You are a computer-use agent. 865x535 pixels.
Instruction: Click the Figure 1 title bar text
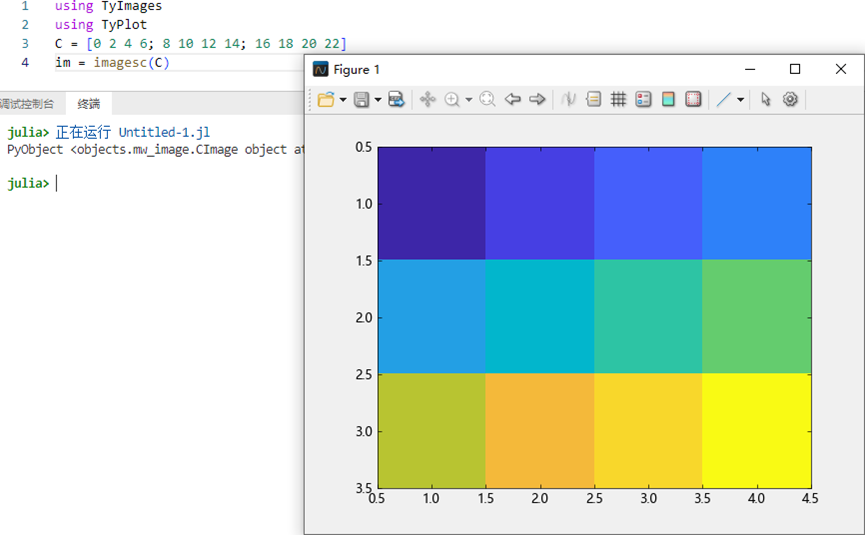(356, 69)
